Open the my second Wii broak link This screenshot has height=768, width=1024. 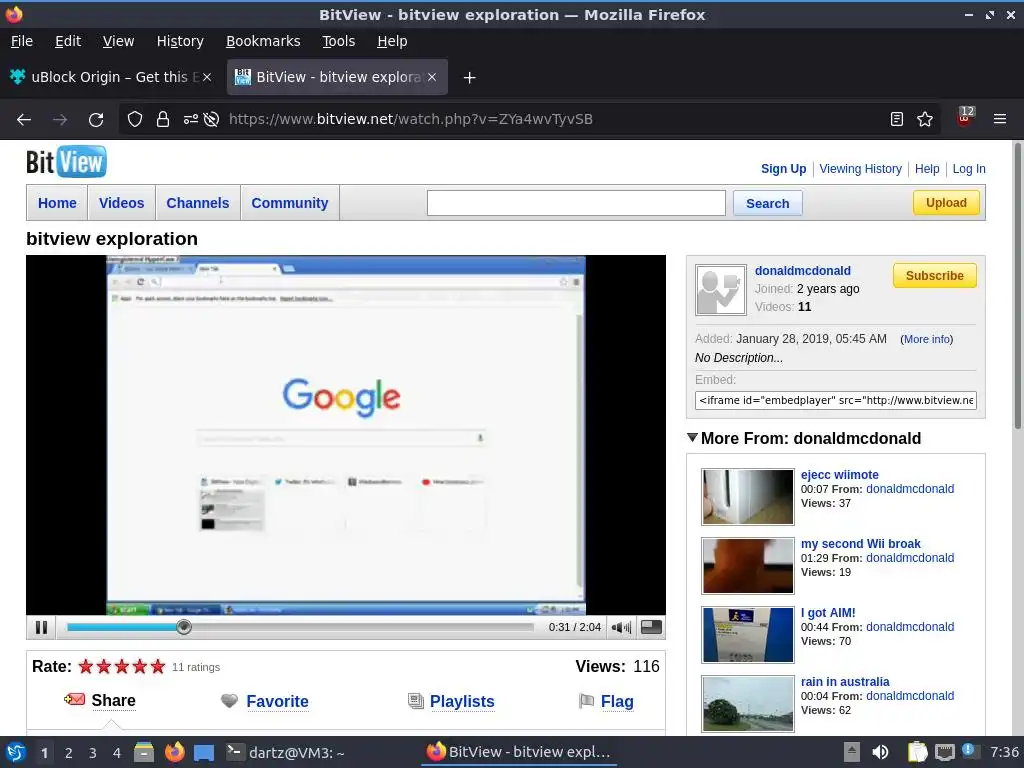[x=860, y=543]
